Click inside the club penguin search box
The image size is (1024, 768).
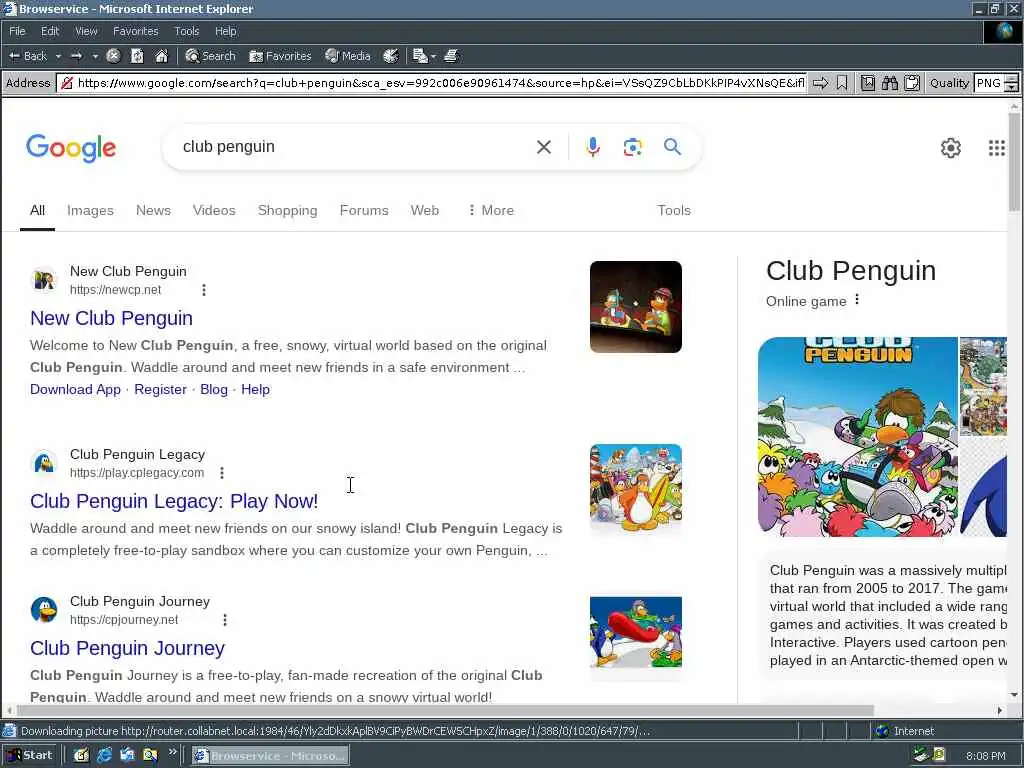[353, 147]
